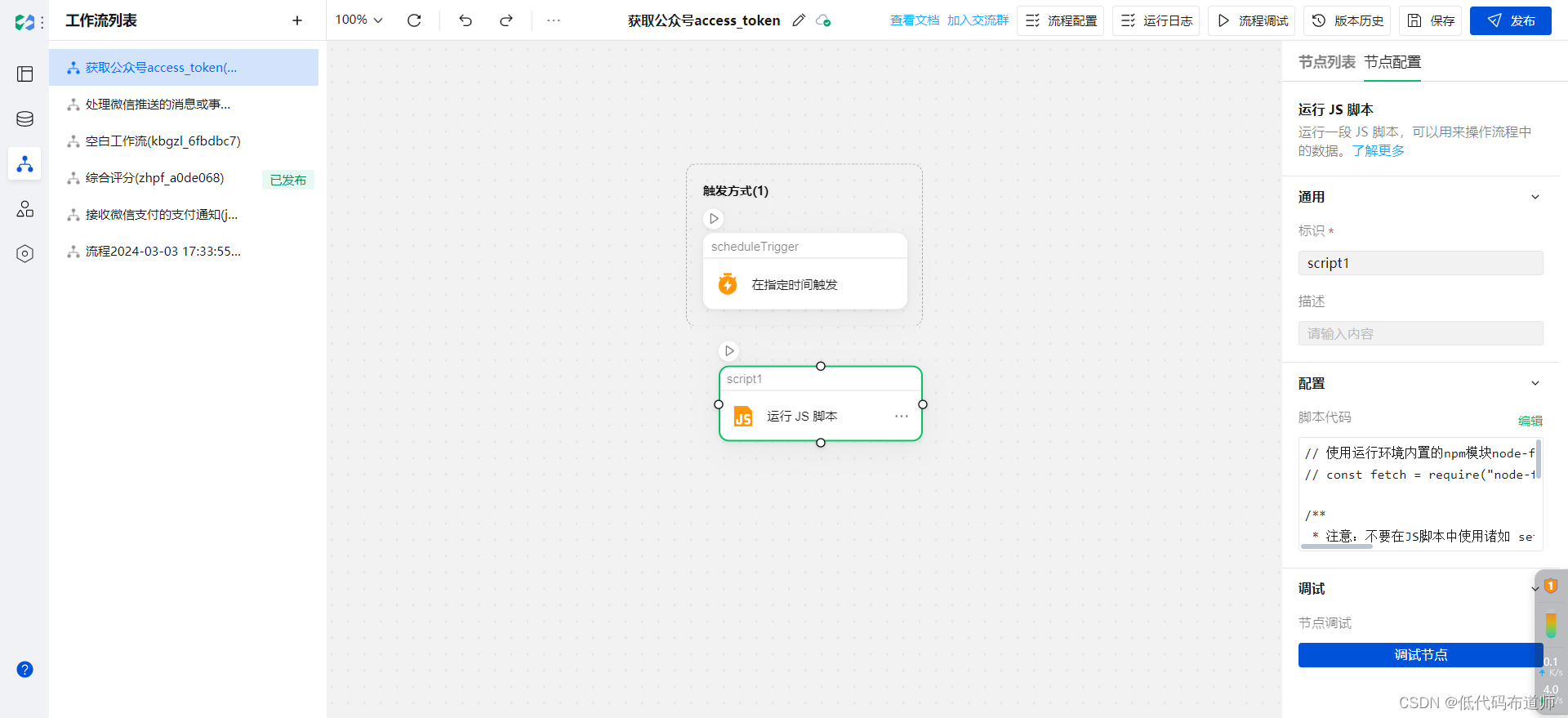
Task: Click the code box horizontal scrollbar
Action: point(1336,546)
